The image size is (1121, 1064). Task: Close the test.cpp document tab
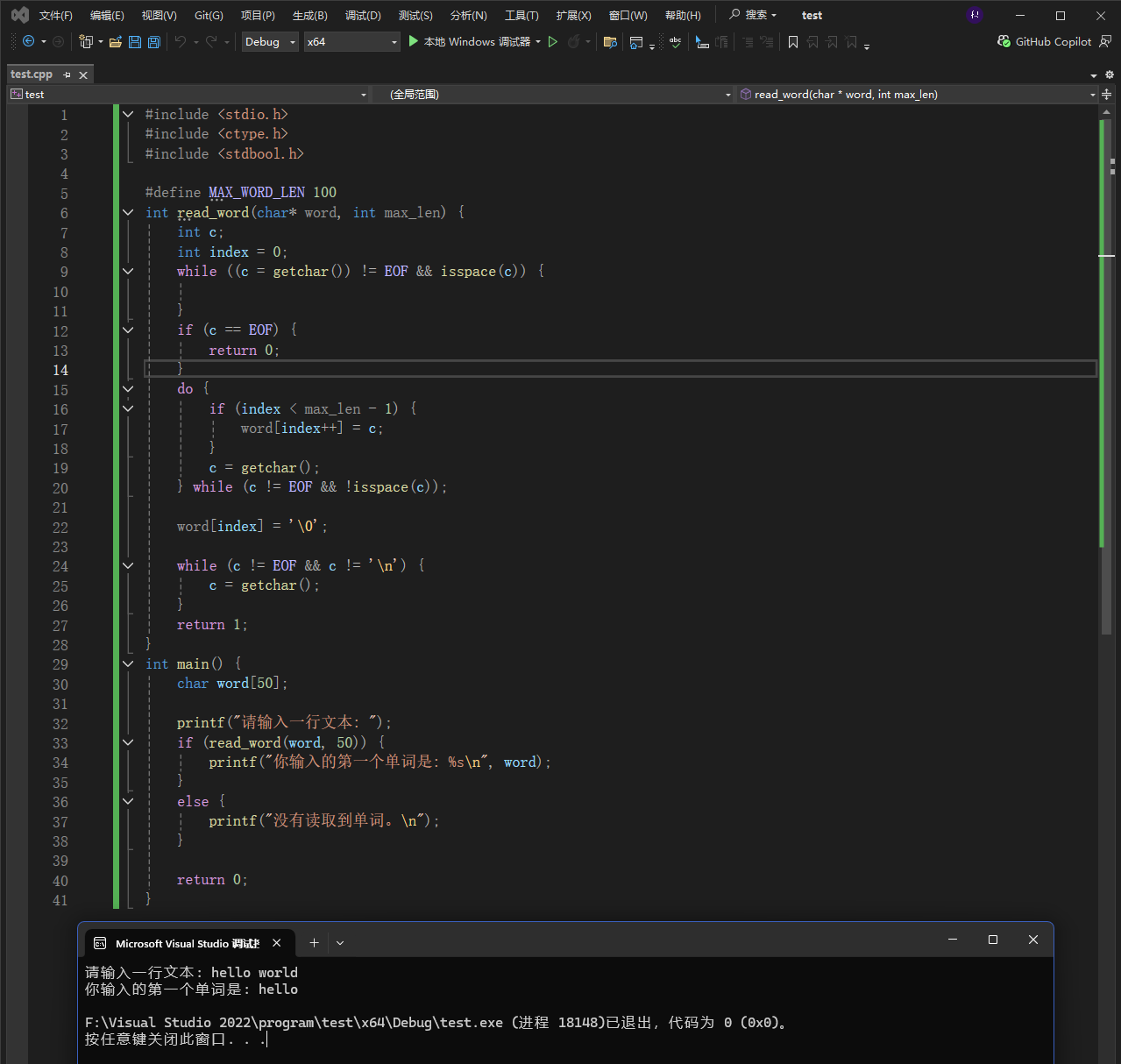[x=83, y=75]
